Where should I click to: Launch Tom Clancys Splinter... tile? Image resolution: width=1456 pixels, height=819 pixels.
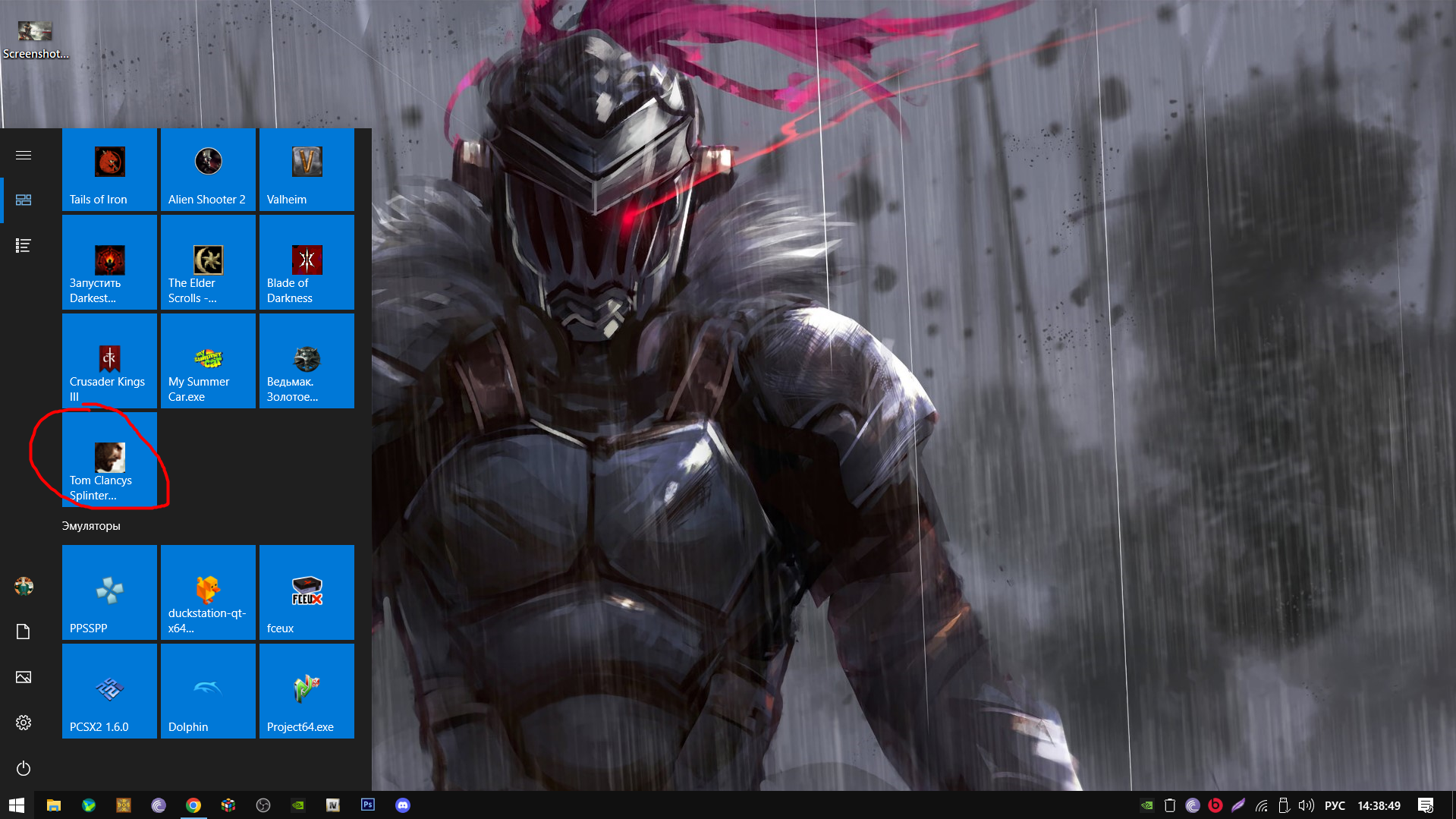(x=109, y=459)
